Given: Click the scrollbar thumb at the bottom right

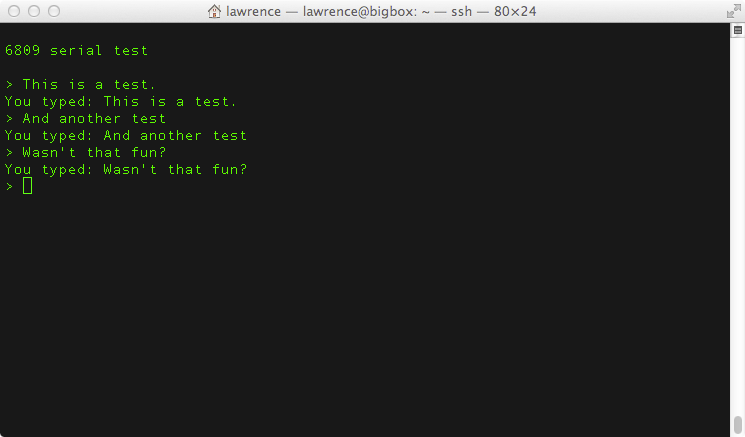Looking at the screenshot, I should [x=737, y=425].
